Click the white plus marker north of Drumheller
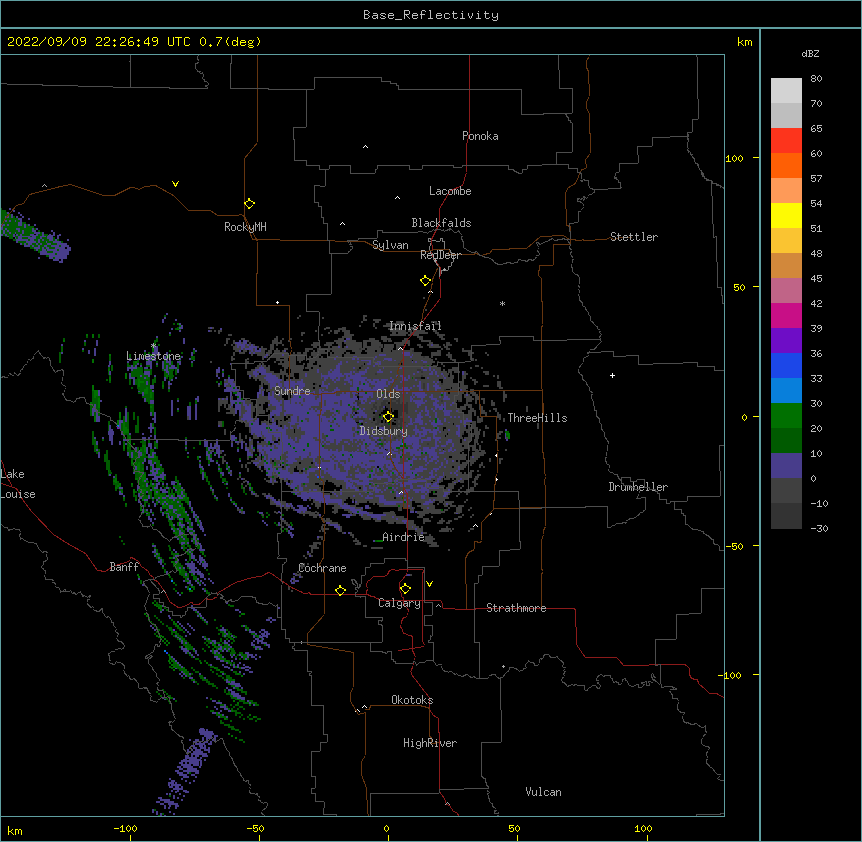Image resolution: width=862 pixels, height=842 pixels. (x=612, y=375)
